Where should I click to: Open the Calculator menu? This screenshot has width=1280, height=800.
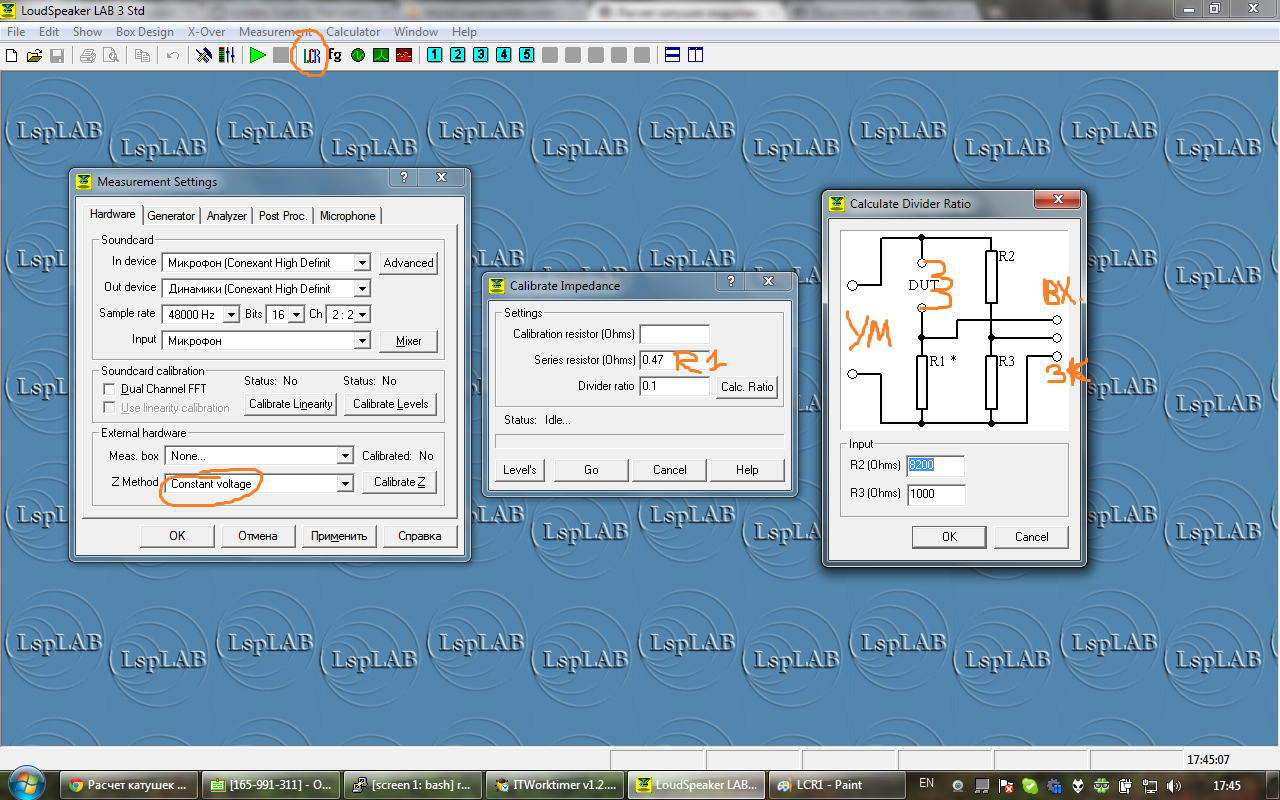(x=353, y=32)
